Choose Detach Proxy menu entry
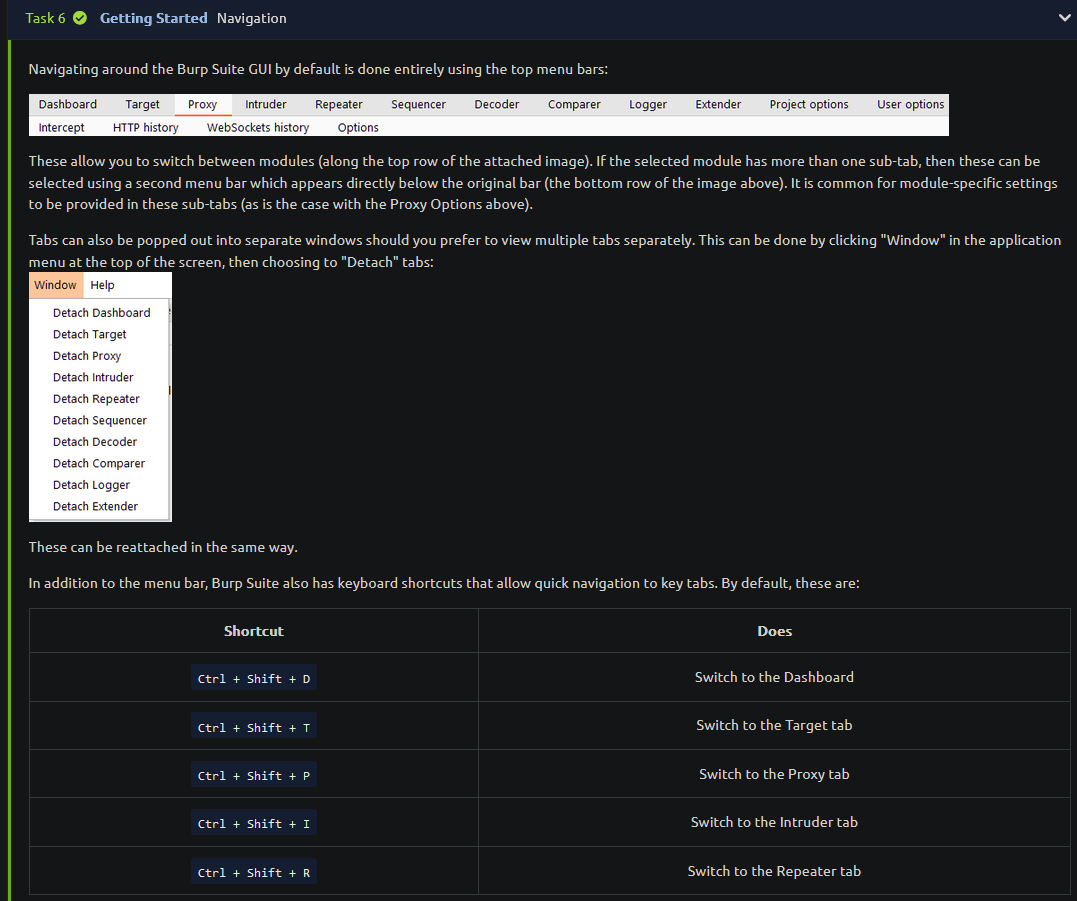This screenshot has height=901, width=1077. tap(87, 356)
